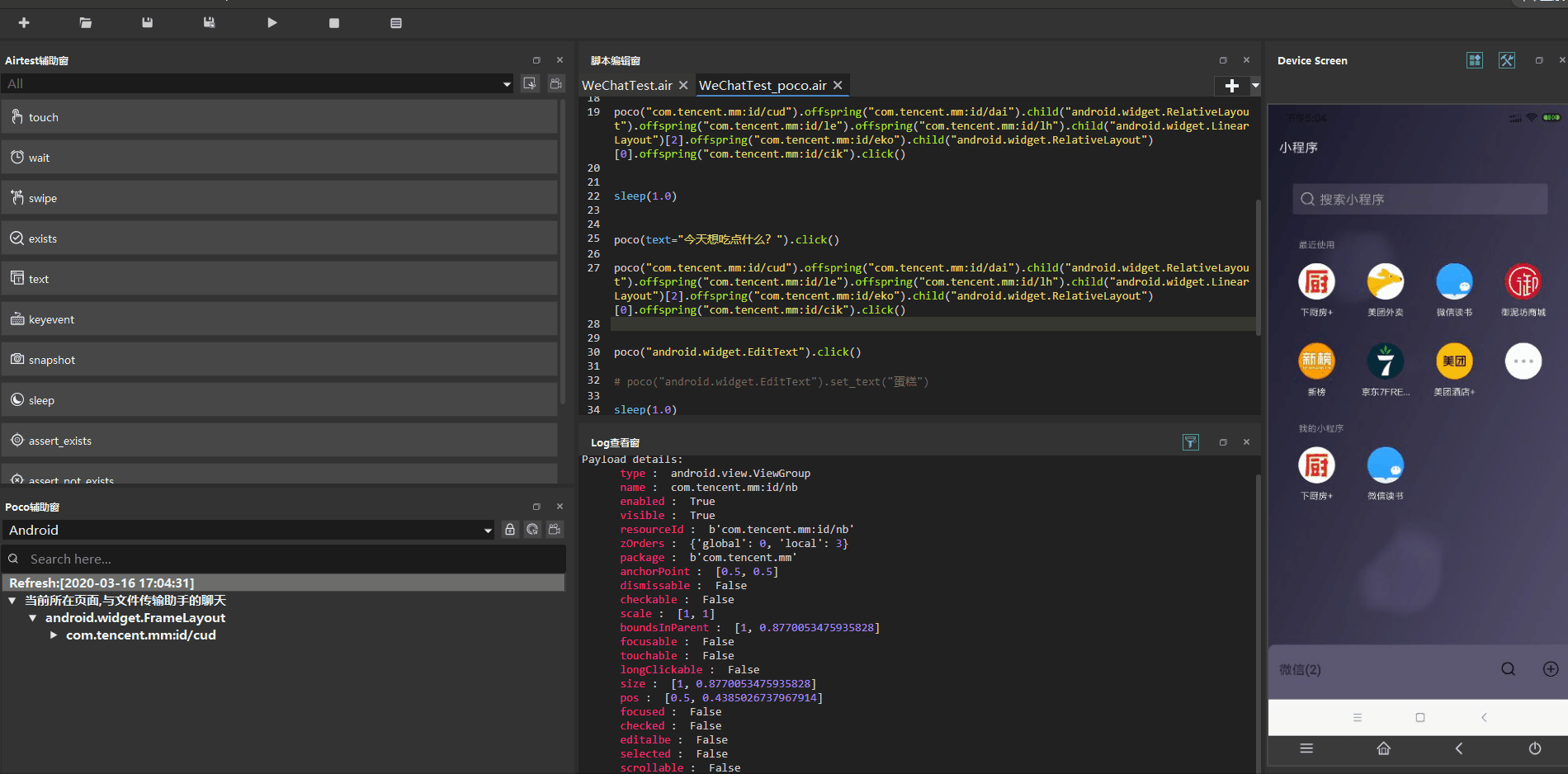
Task: Insert an exists command
Action: point(279,238)
